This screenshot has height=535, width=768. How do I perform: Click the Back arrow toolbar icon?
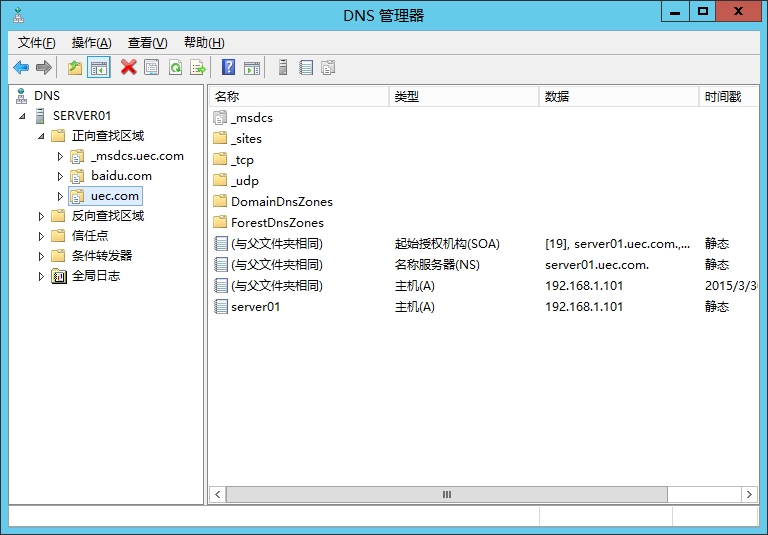(x=21, y=67)
